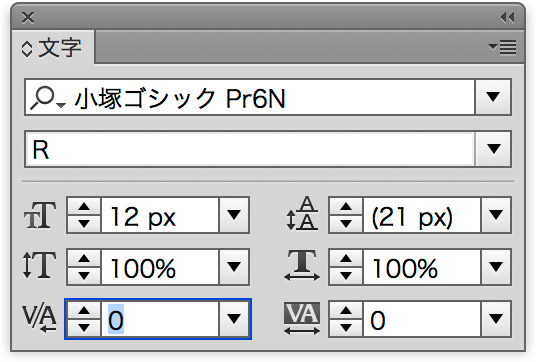Close the 文字 panel with the X
536x362 pixels.
(x=28, y=17)
